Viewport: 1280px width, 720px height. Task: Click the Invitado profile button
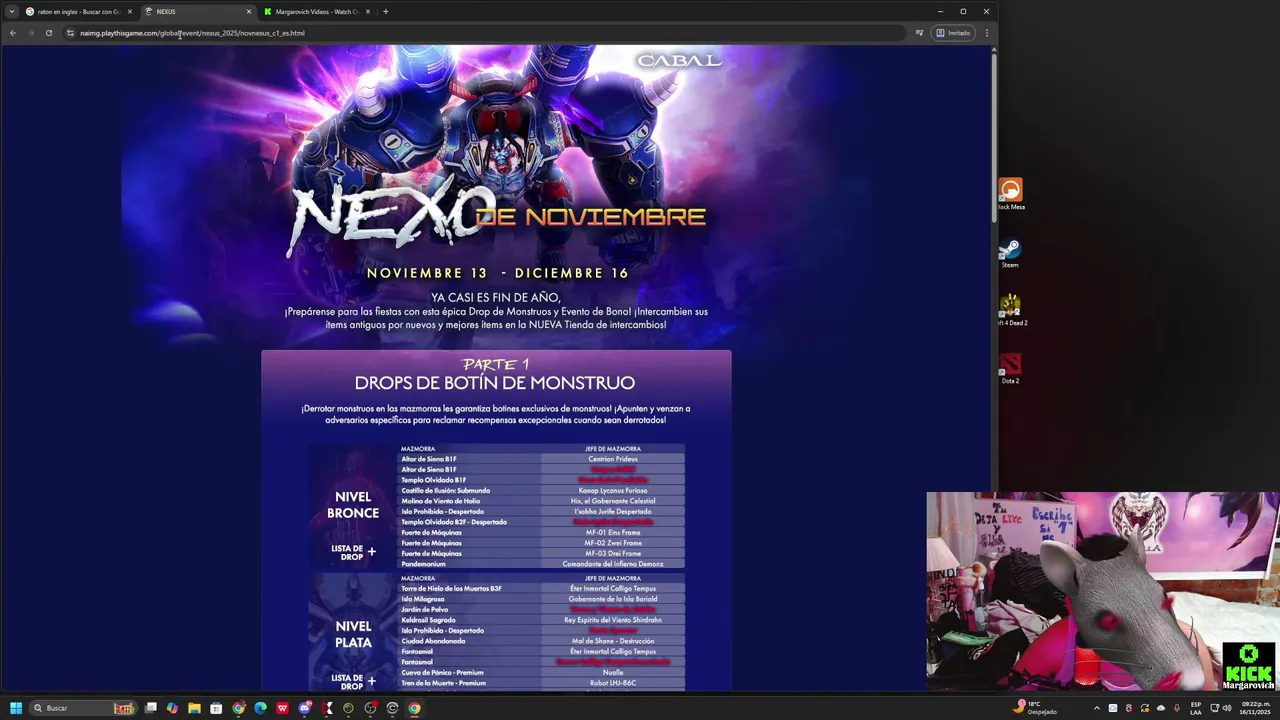(953, 33)
